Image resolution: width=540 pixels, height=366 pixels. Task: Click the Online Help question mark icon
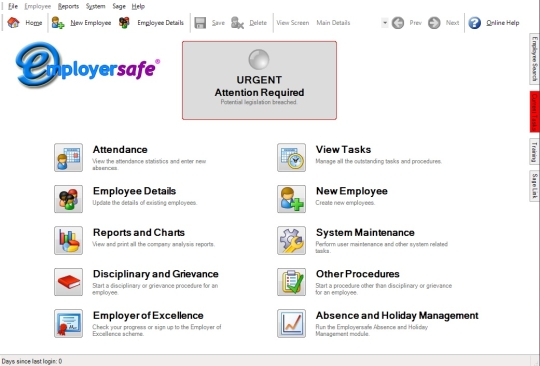(x=475, y=23)
